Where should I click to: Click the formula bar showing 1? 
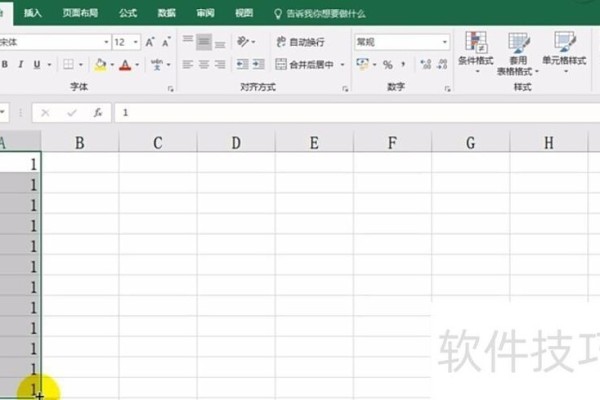point(357,113)
